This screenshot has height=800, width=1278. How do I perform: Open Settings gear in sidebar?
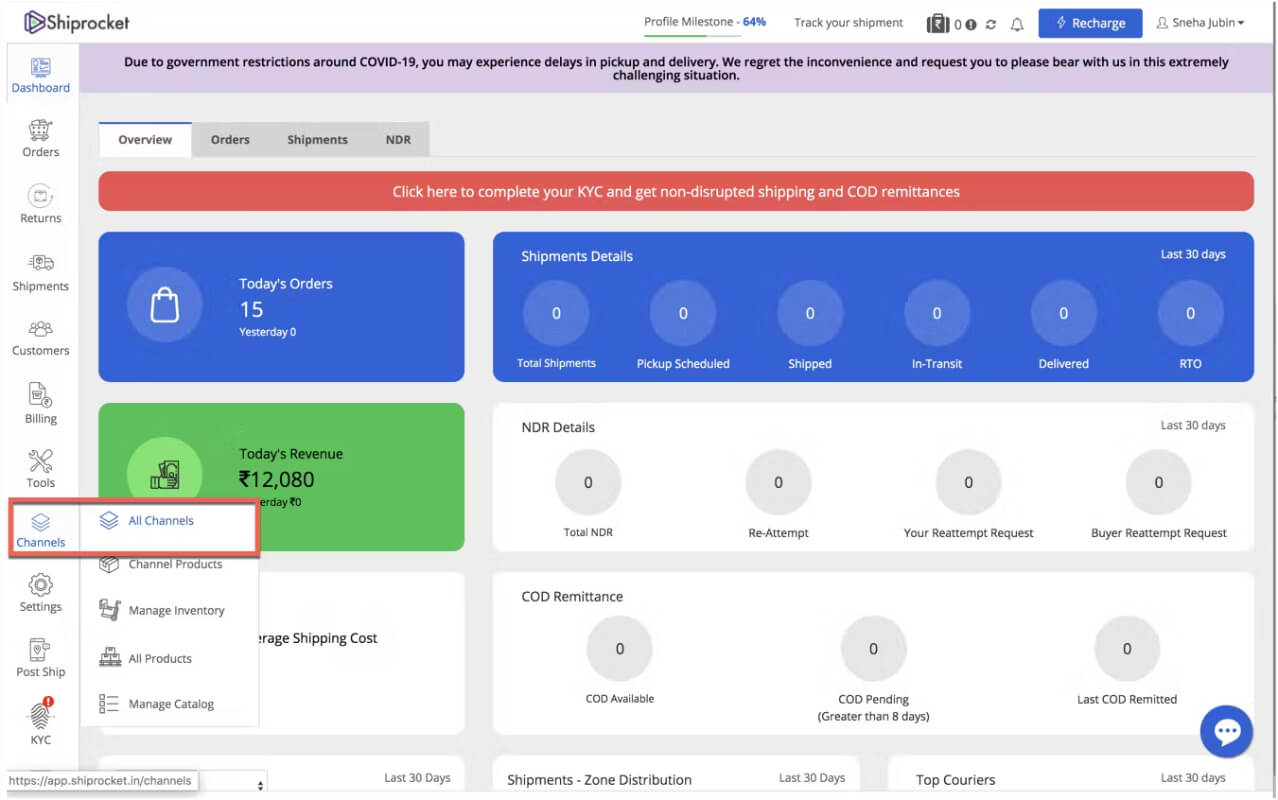pos(41,585)
